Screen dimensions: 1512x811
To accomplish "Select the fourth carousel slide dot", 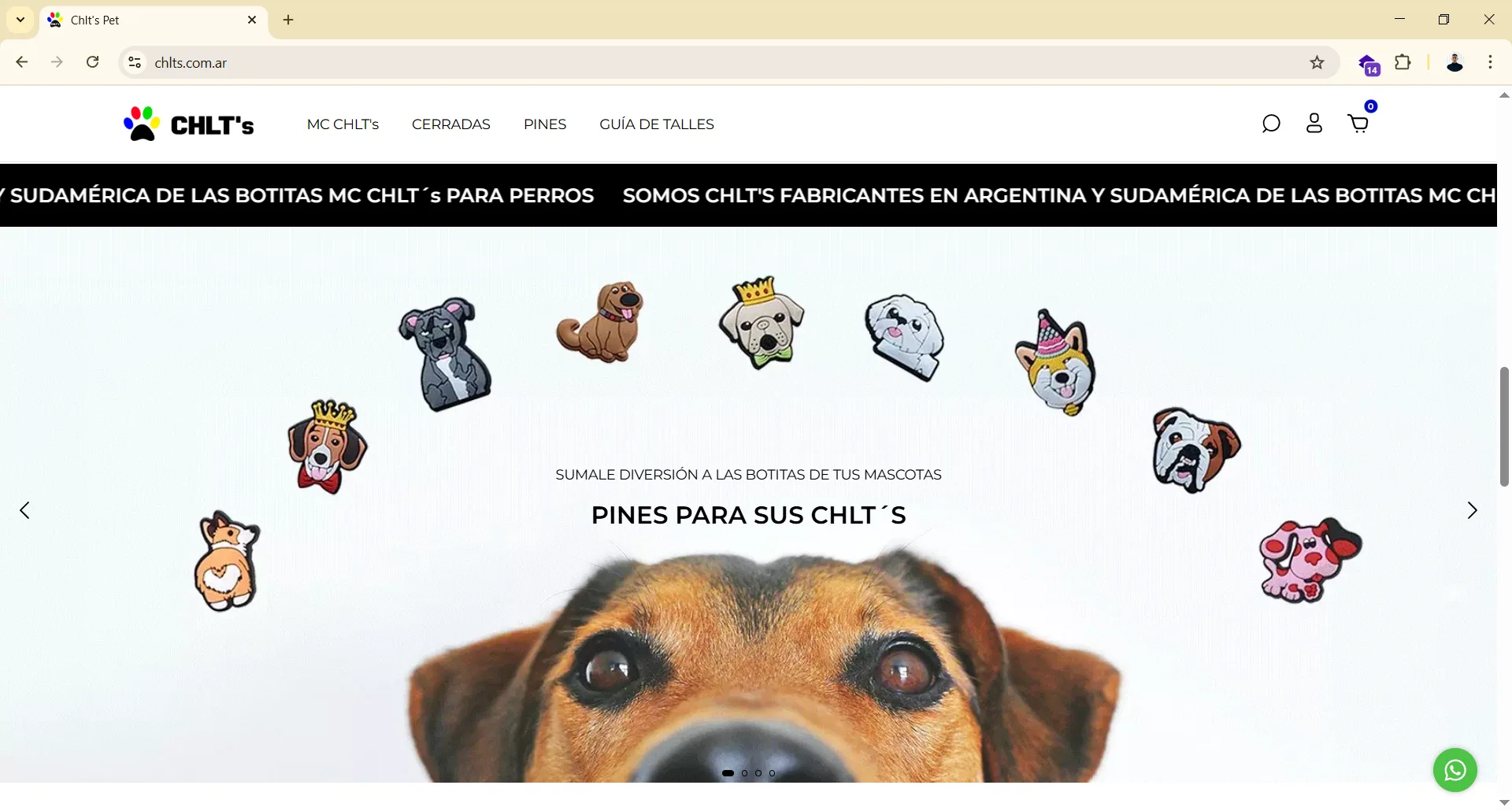I will pos(772,773).
